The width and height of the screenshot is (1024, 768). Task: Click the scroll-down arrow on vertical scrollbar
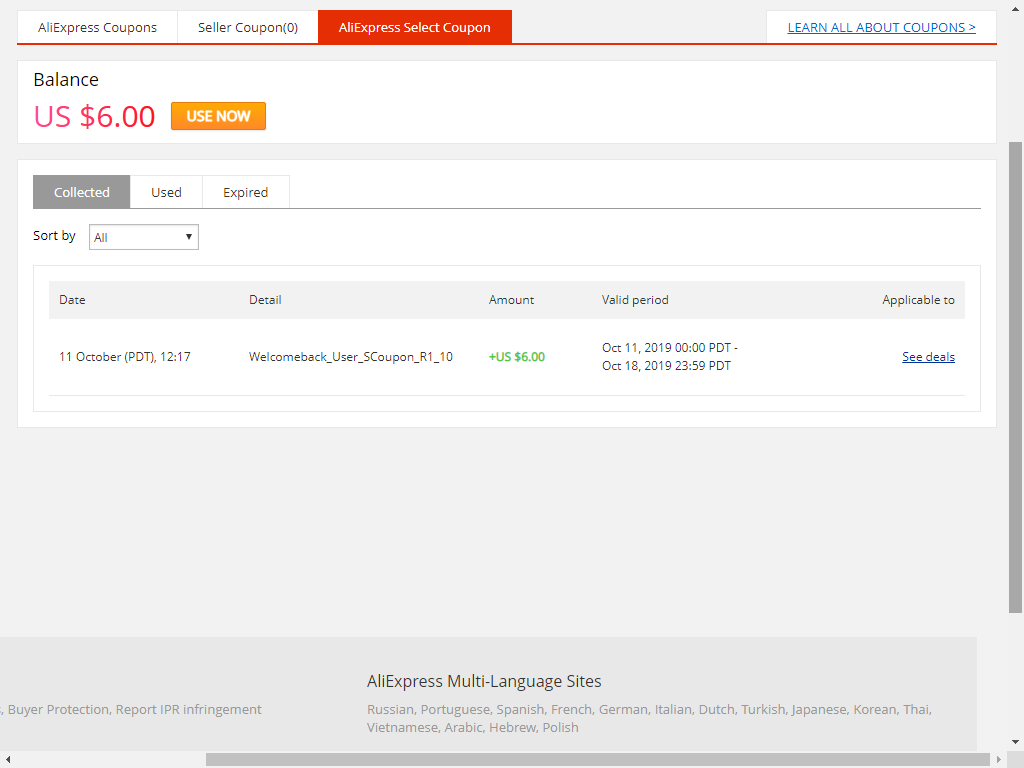point(1016,742)
